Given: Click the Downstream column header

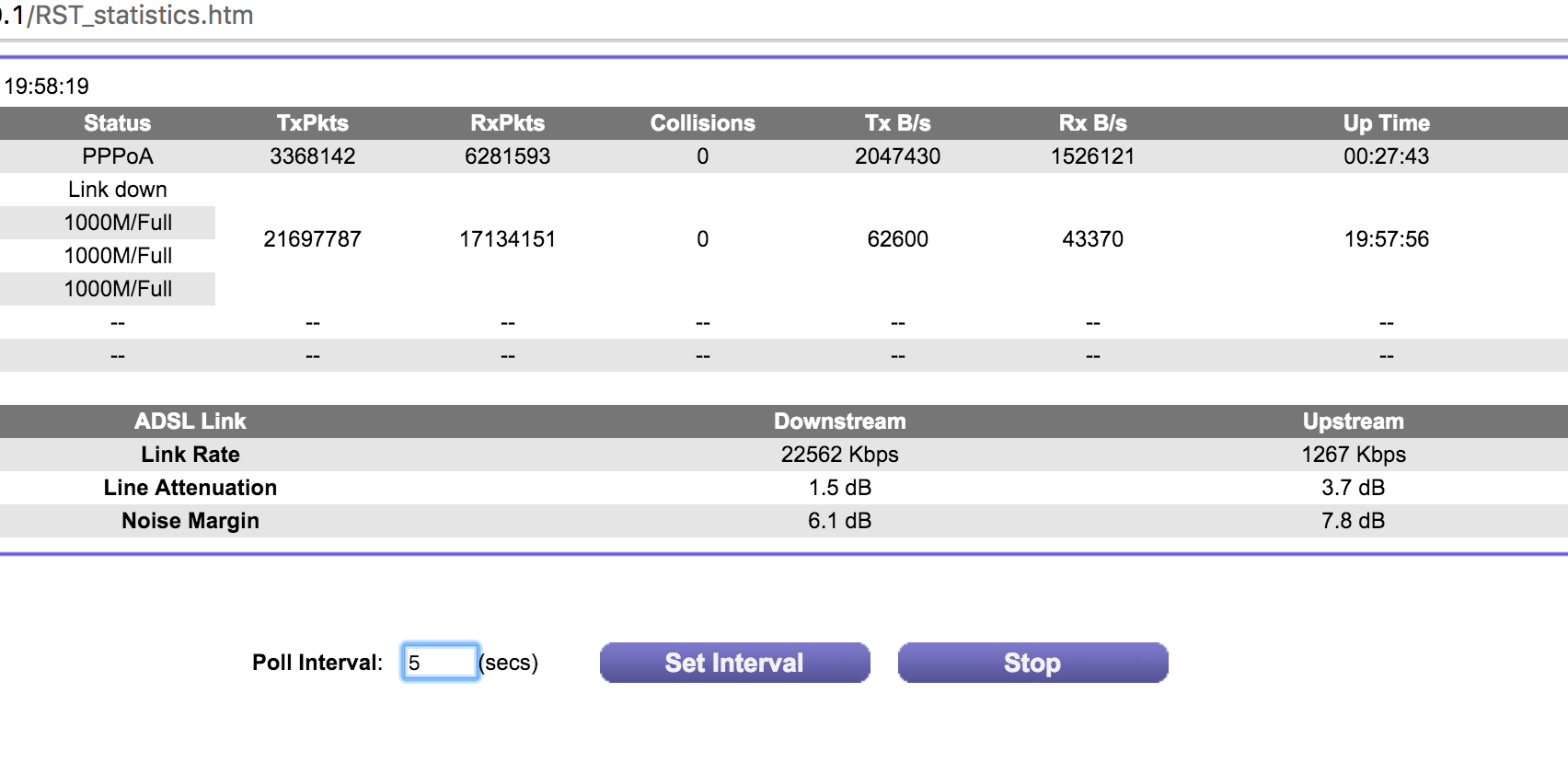Looking at the screenshot, I should coord(839,421).
